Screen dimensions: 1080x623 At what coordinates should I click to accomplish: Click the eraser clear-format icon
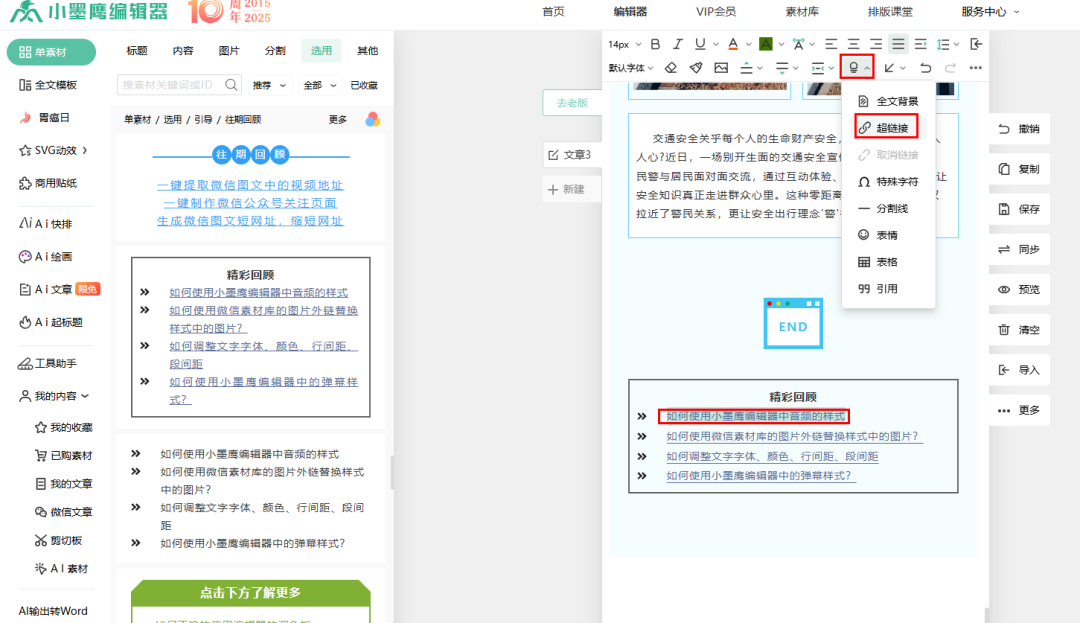pos(671,68)
